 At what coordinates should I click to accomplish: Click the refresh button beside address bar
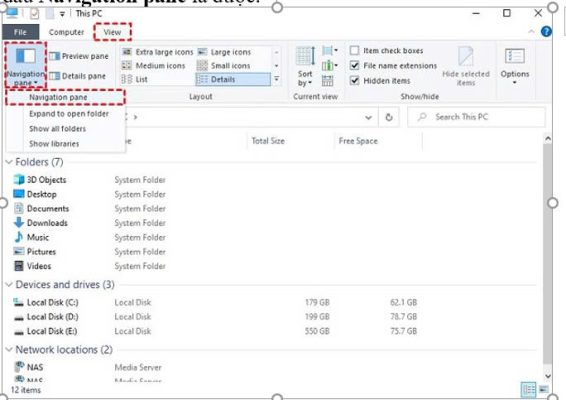pyautogui.click(x=389, y=117)
